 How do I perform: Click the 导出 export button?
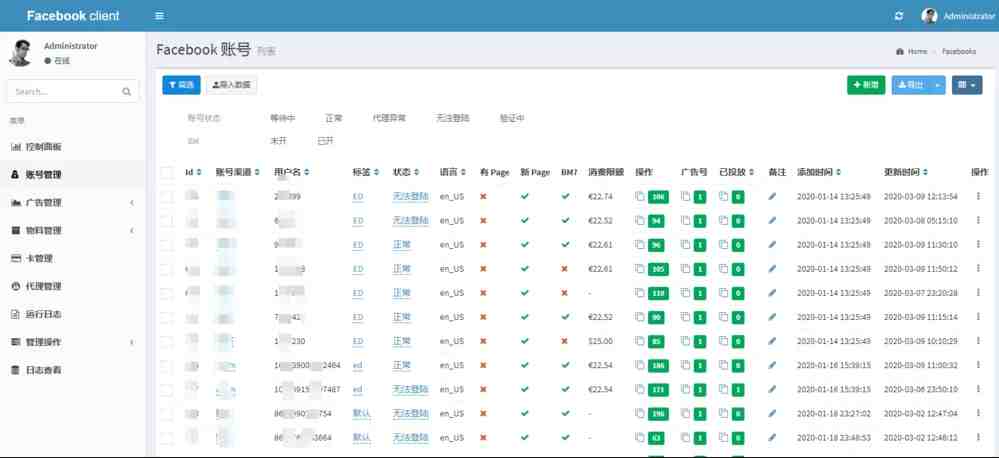pyautogui.click(x=910, y=85)
